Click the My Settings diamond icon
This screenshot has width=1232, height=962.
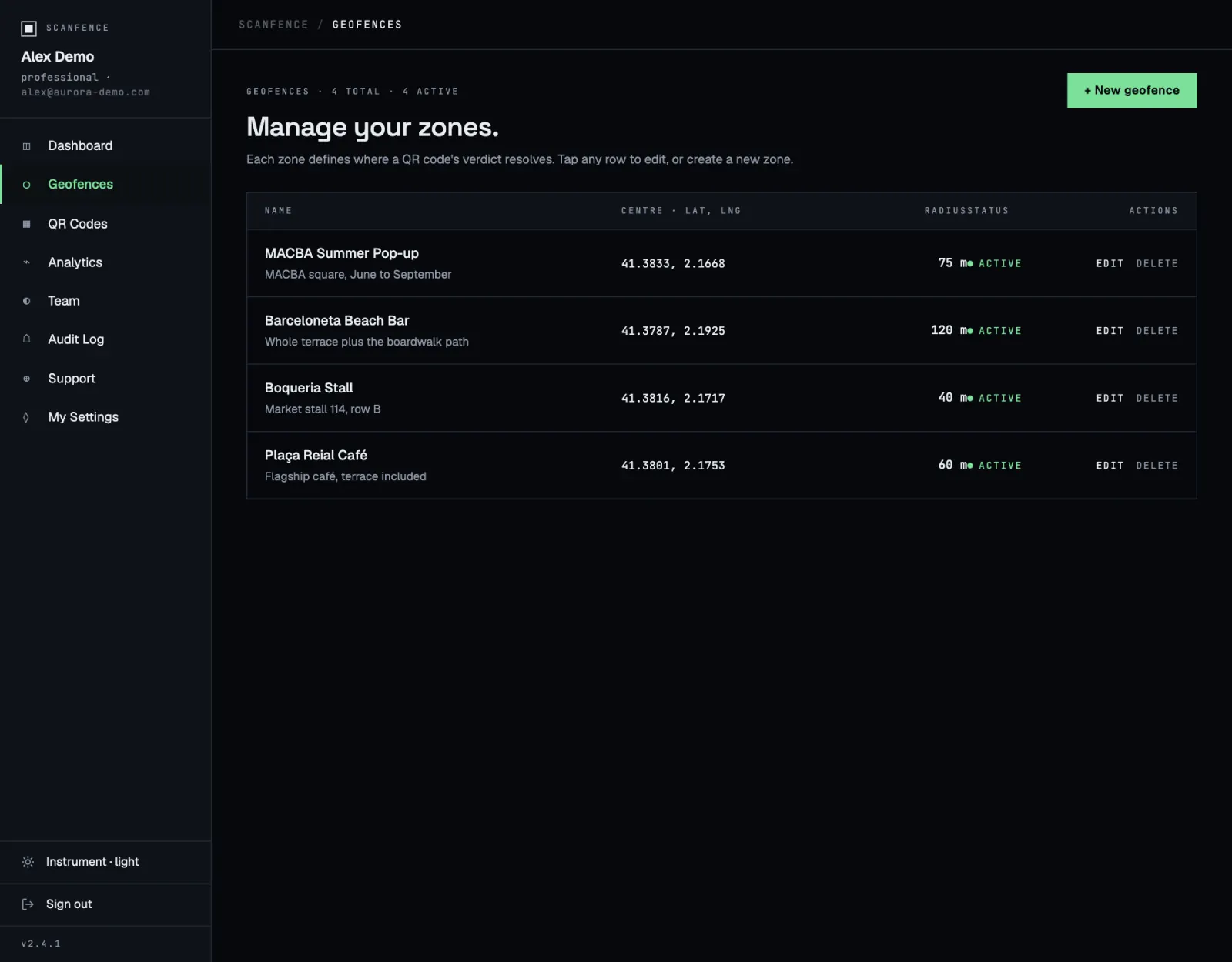pos(27,417)
